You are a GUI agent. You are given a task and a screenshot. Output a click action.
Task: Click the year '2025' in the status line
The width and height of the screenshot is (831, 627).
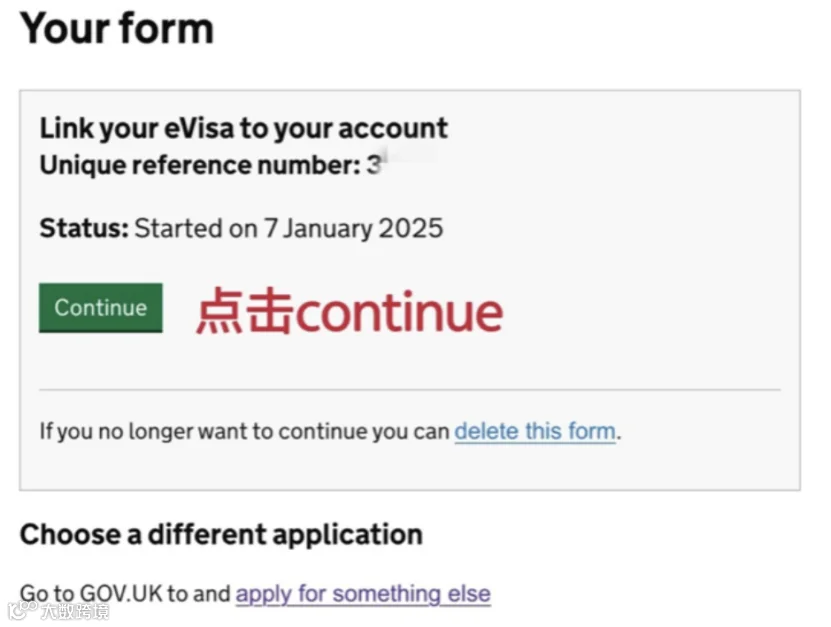click(x=411, y=228)
